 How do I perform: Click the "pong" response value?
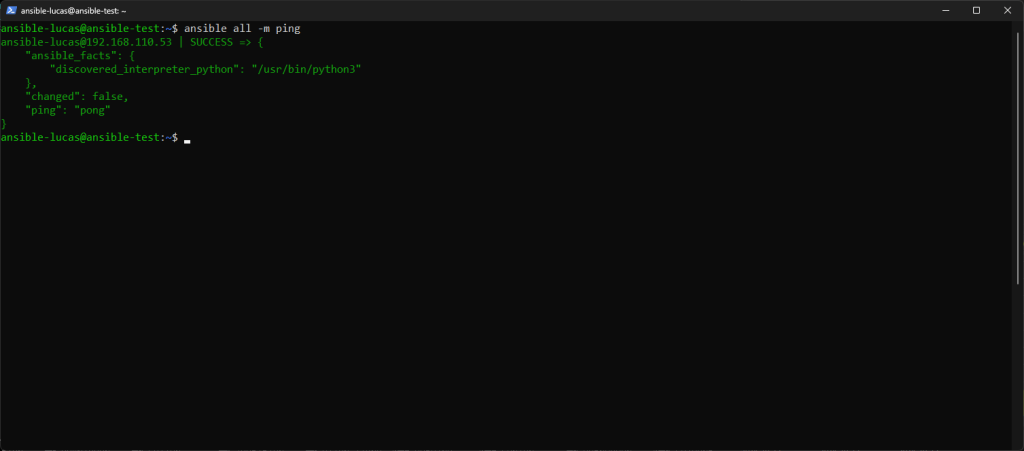tap(91, 110)
